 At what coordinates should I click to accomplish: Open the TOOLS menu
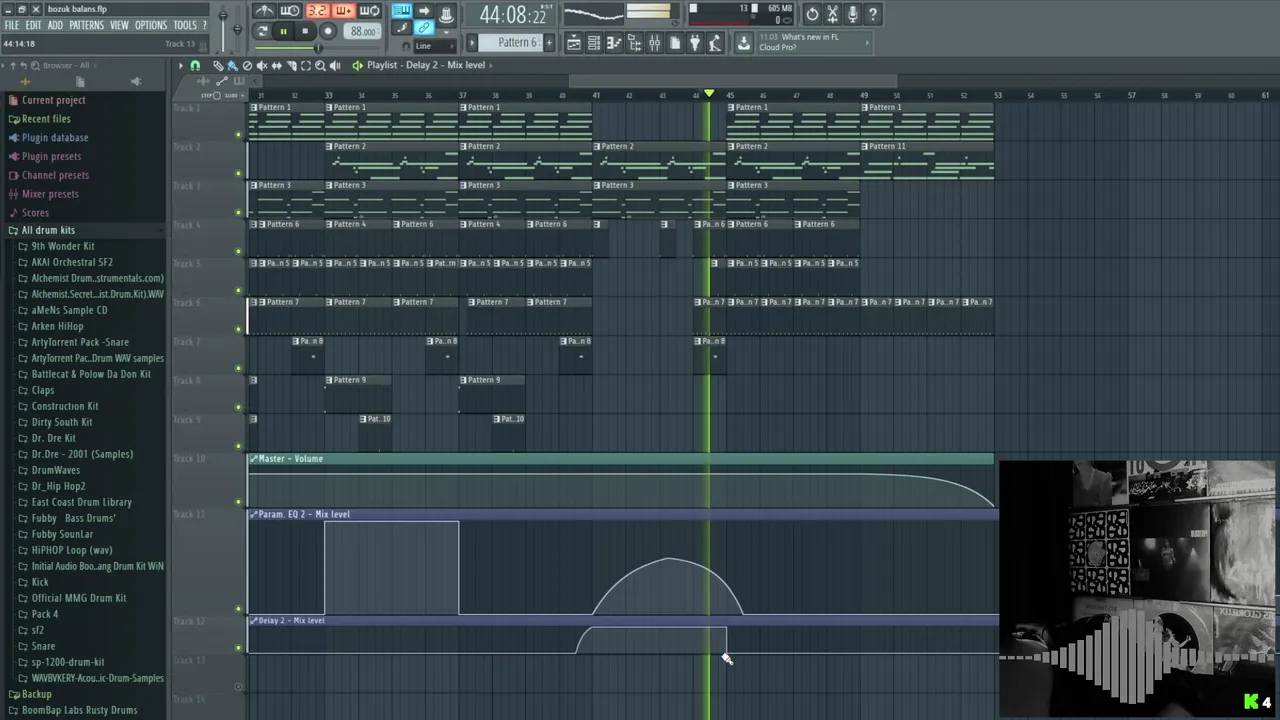click(x=185, y=25)
